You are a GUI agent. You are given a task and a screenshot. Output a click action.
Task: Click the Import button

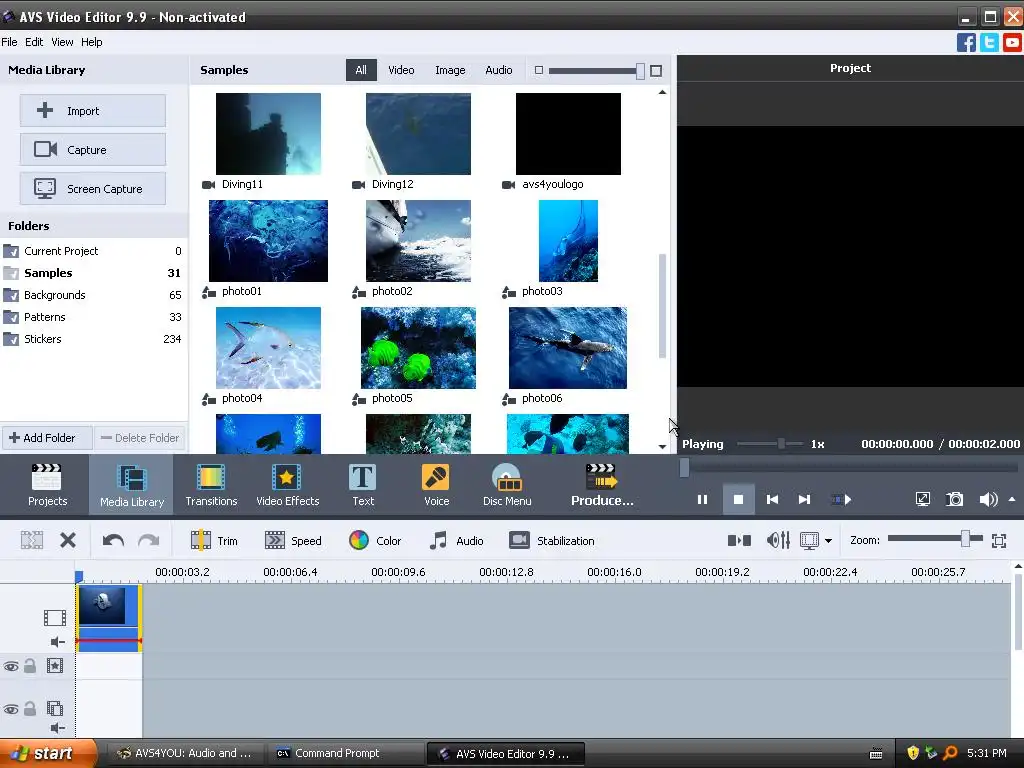coord(93,110)
